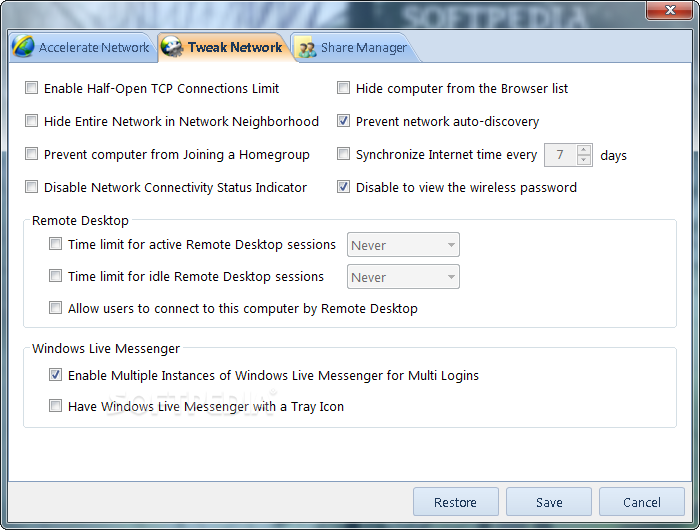
Task: Check Time limit for idle Remote Desktop sessions
Action: [55, 275]
